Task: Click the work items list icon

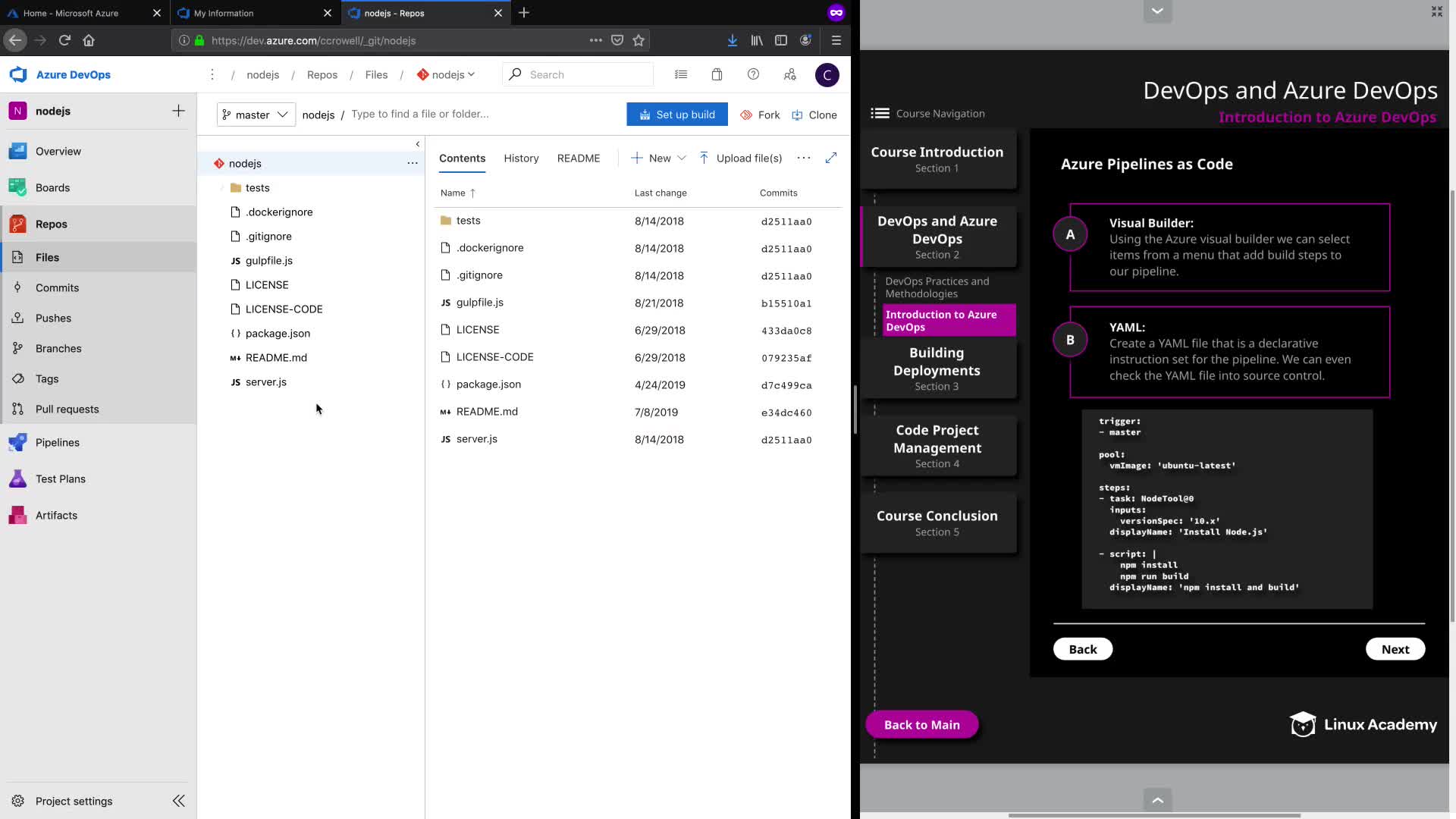Action: 681,74
